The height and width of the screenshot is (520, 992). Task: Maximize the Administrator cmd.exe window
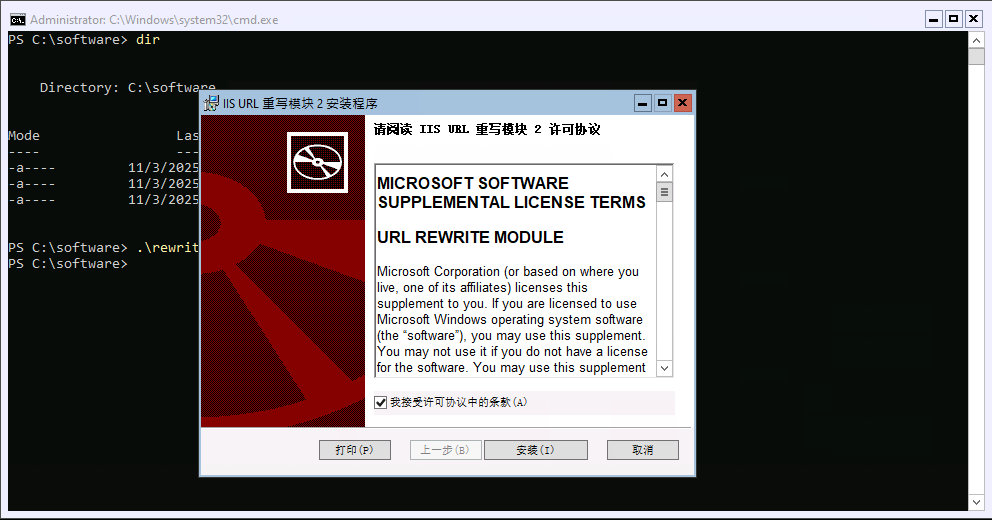[953, 18]
